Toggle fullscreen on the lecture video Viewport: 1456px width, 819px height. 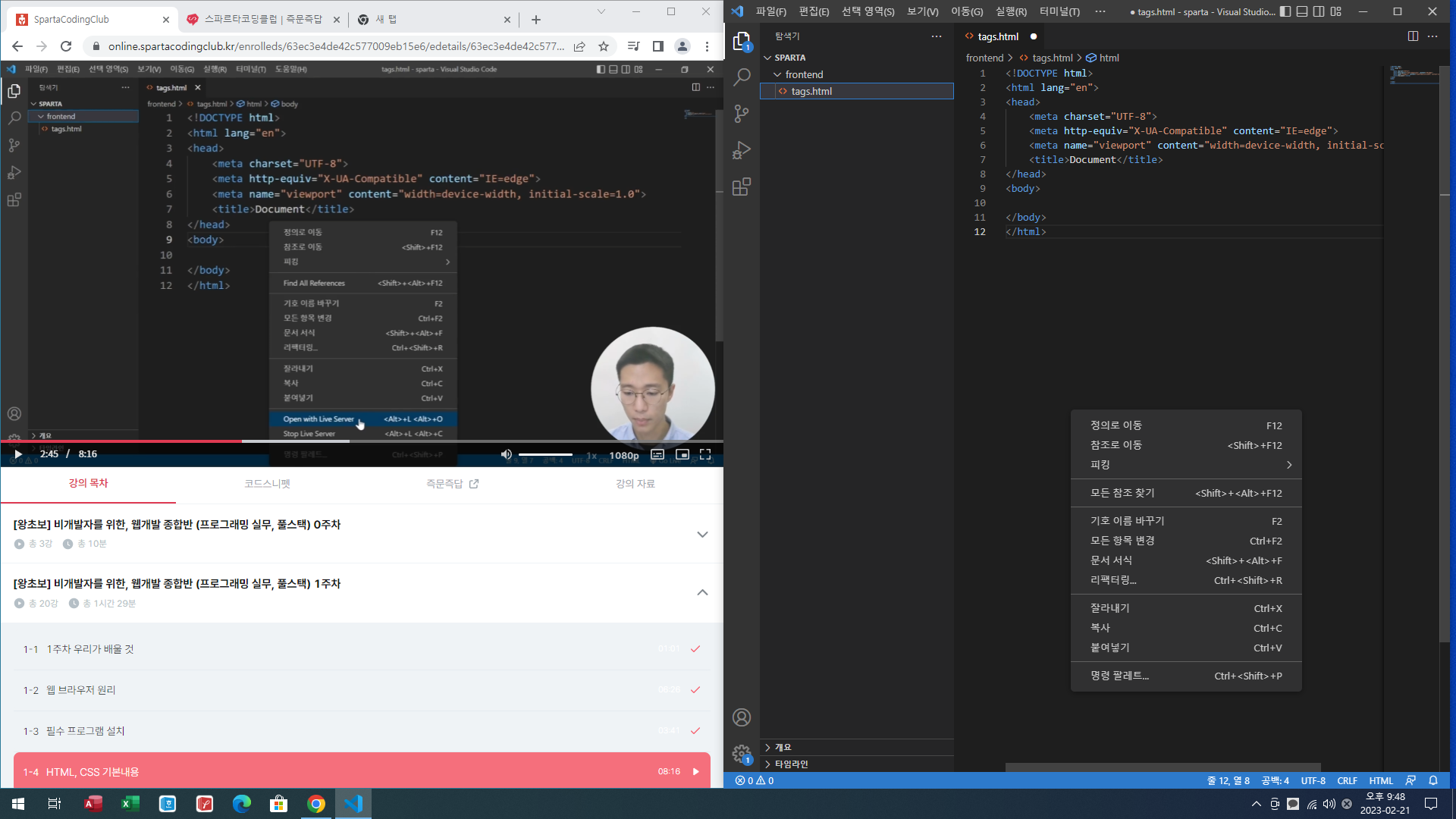(705, 454)
